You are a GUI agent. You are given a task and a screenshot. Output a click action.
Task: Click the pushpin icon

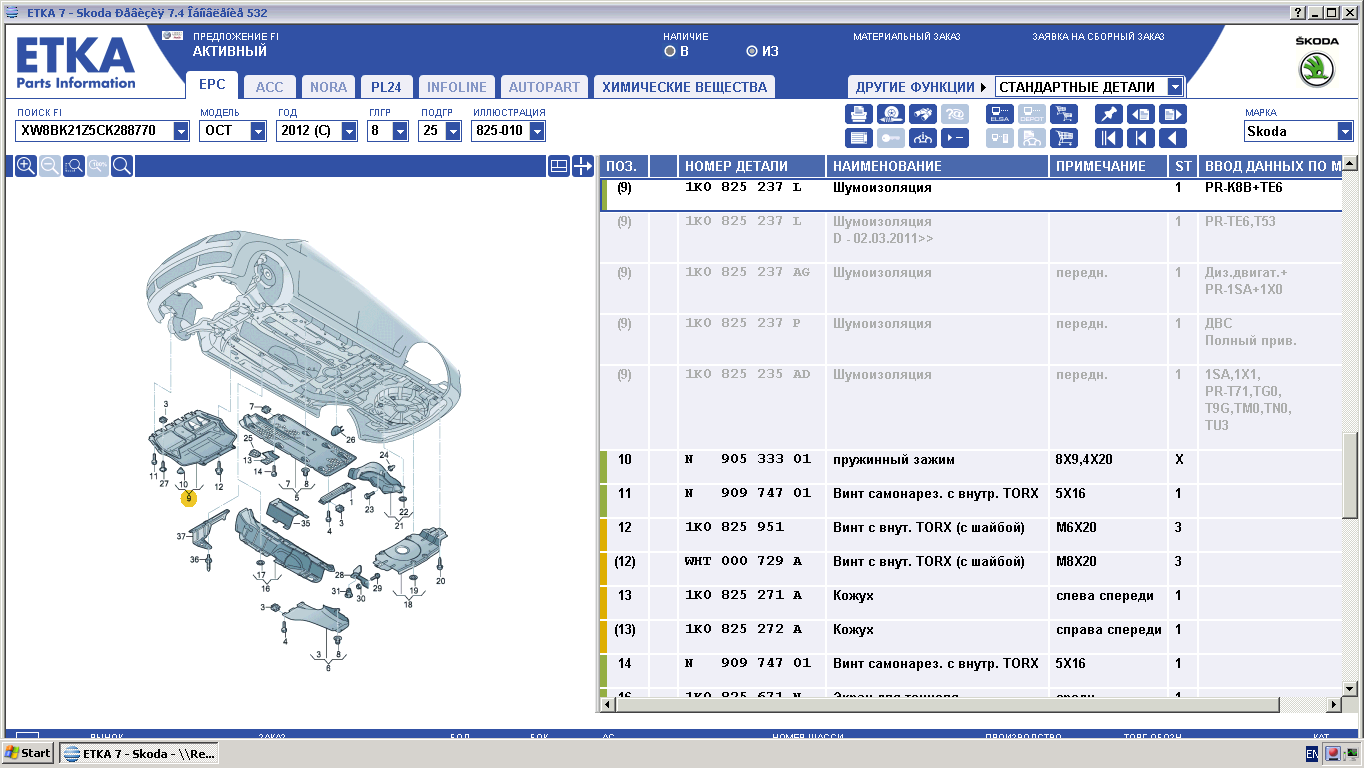1109,113
